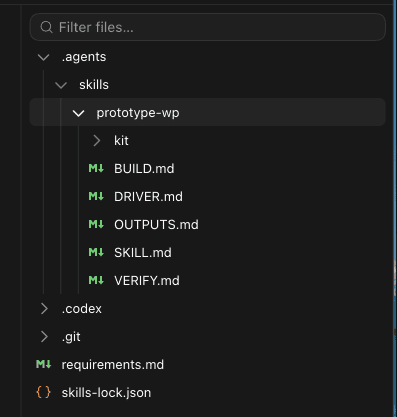Expand the kit folder chevron
The image size is (397, 417).
97,141
